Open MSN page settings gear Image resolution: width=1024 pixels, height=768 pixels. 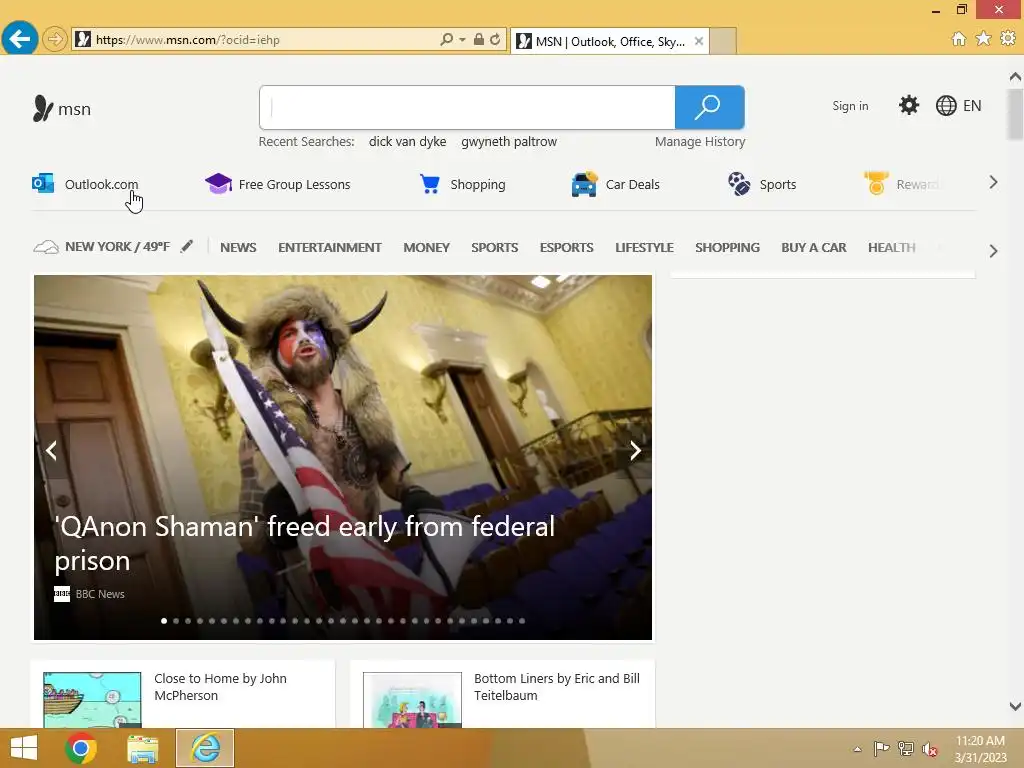pyautogui.click(x=908, y=105)
